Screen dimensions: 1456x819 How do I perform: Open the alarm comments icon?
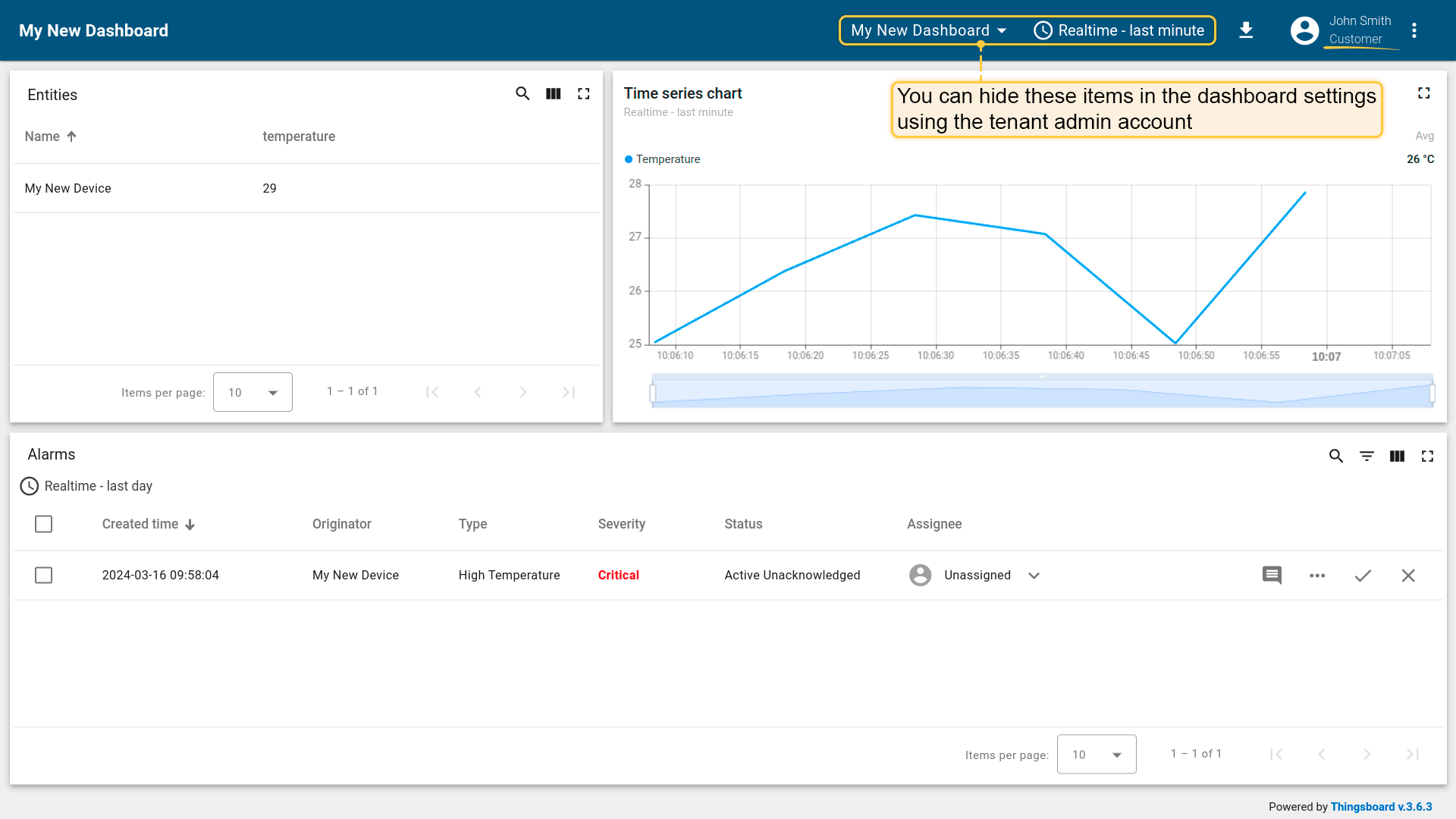[x=1272, y=576]
